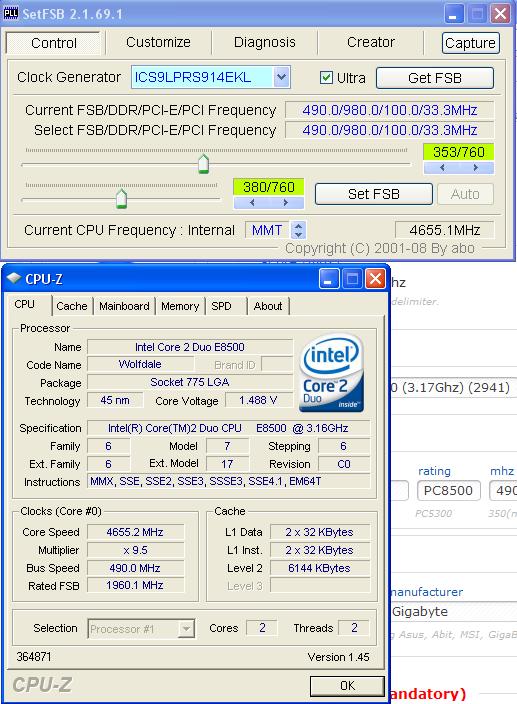
Task: Click the L1 Inst. cache value
Action: tap(320, 550)
